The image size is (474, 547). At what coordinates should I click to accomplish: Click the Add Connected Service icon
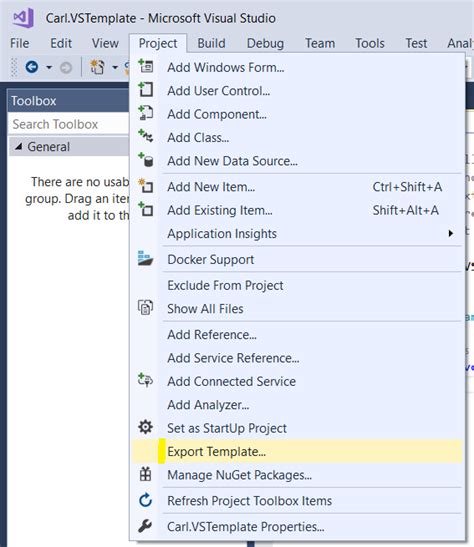point(145,380)
